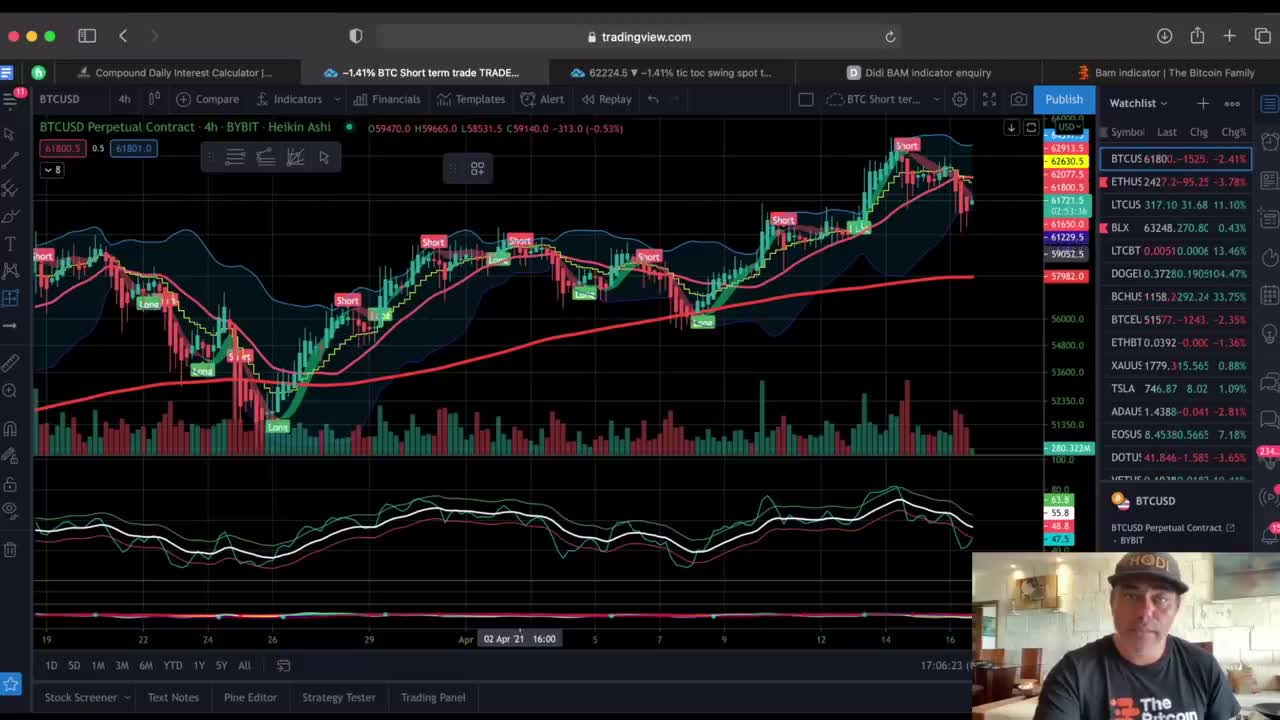Toggle the pane maximize button near price axis

(x=1031, y=128)
